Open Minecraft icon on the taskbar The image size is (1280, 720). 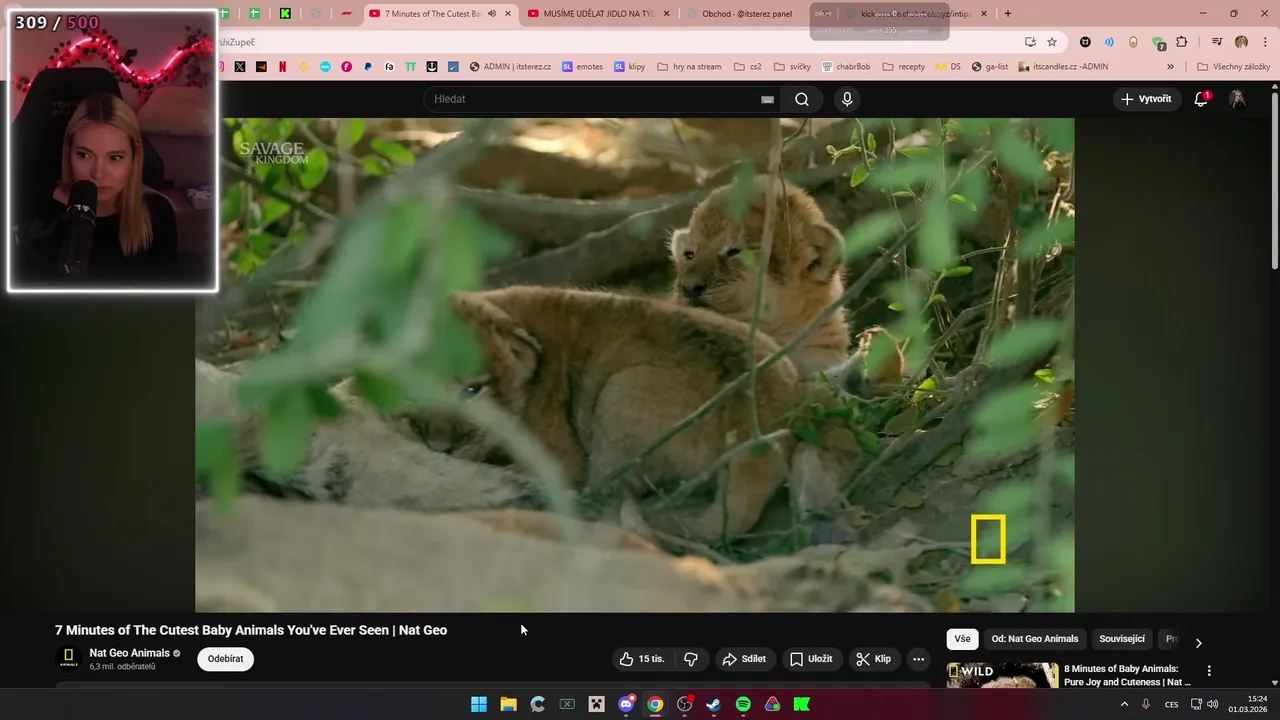(597, 704)
